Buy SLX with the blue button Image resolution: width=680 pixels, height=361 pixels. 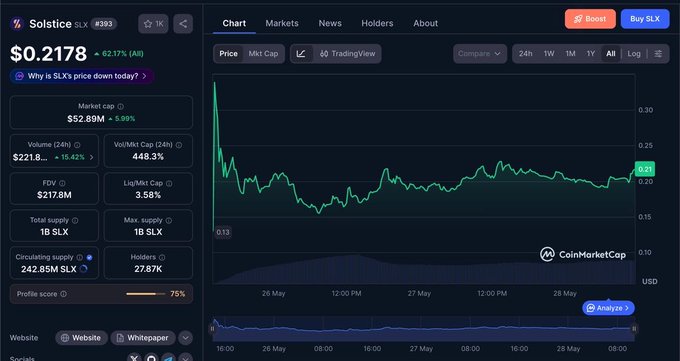(645, 19)
